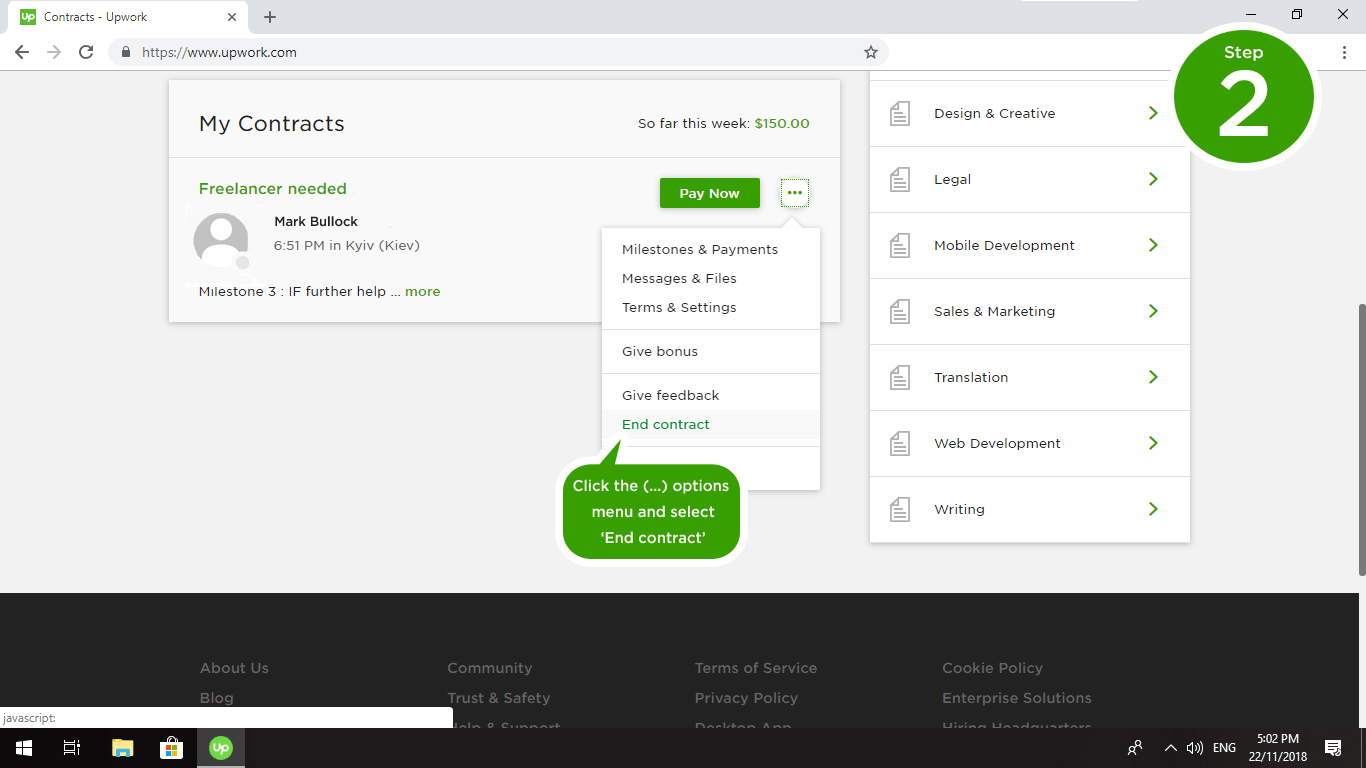
Task: Click the Pay Now button
Action: [710, 193]
